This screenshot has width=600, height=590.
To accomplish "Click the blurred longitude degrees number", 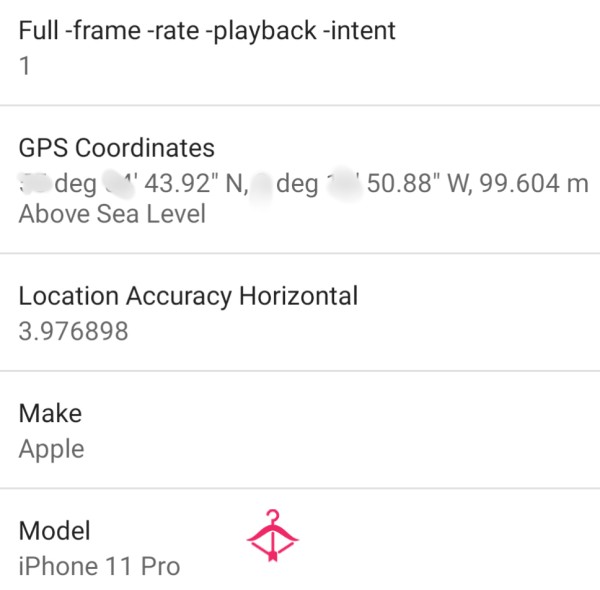I will click(x=262, y=184).
